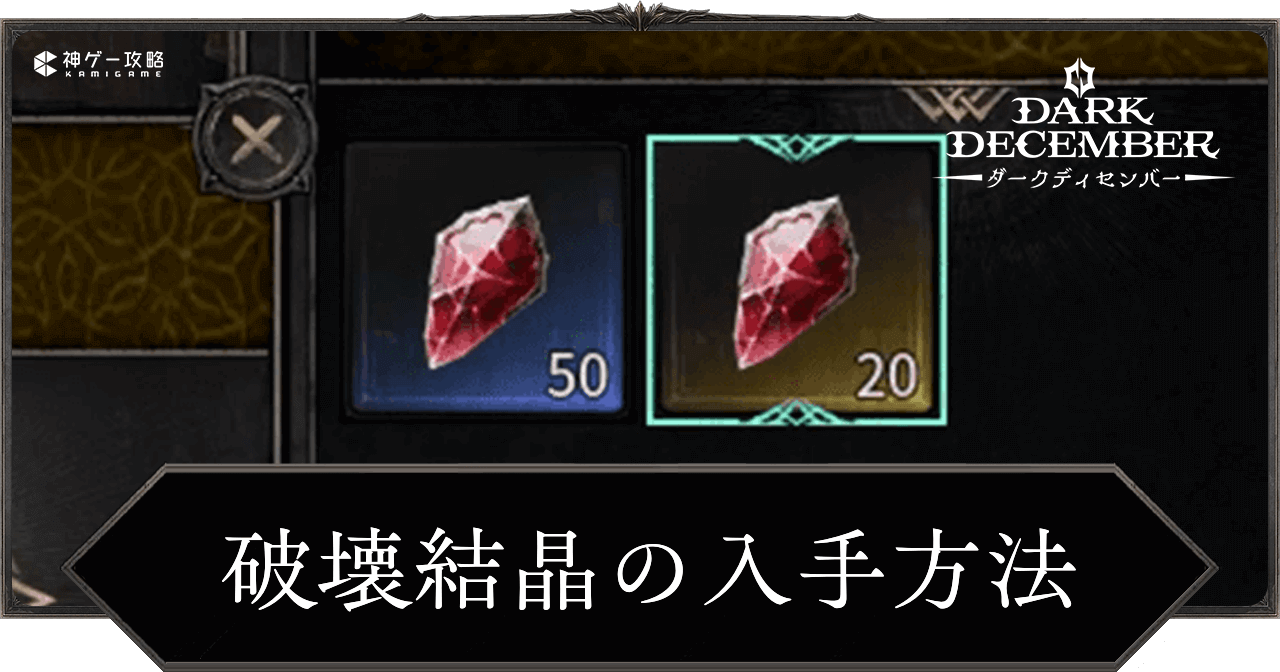Screen dimensions: 1280x672
Task: Click the ダークディセンバー katakana subtitle
Action: pyautogui.click(x=1083, y=179)
